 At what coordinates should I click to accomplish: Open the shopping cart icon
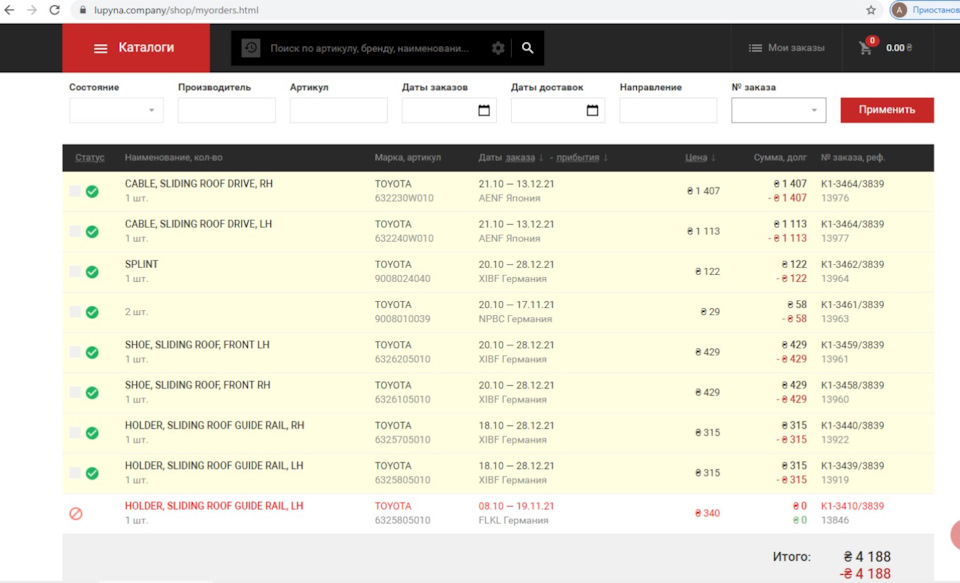click(x=865, y=48)
